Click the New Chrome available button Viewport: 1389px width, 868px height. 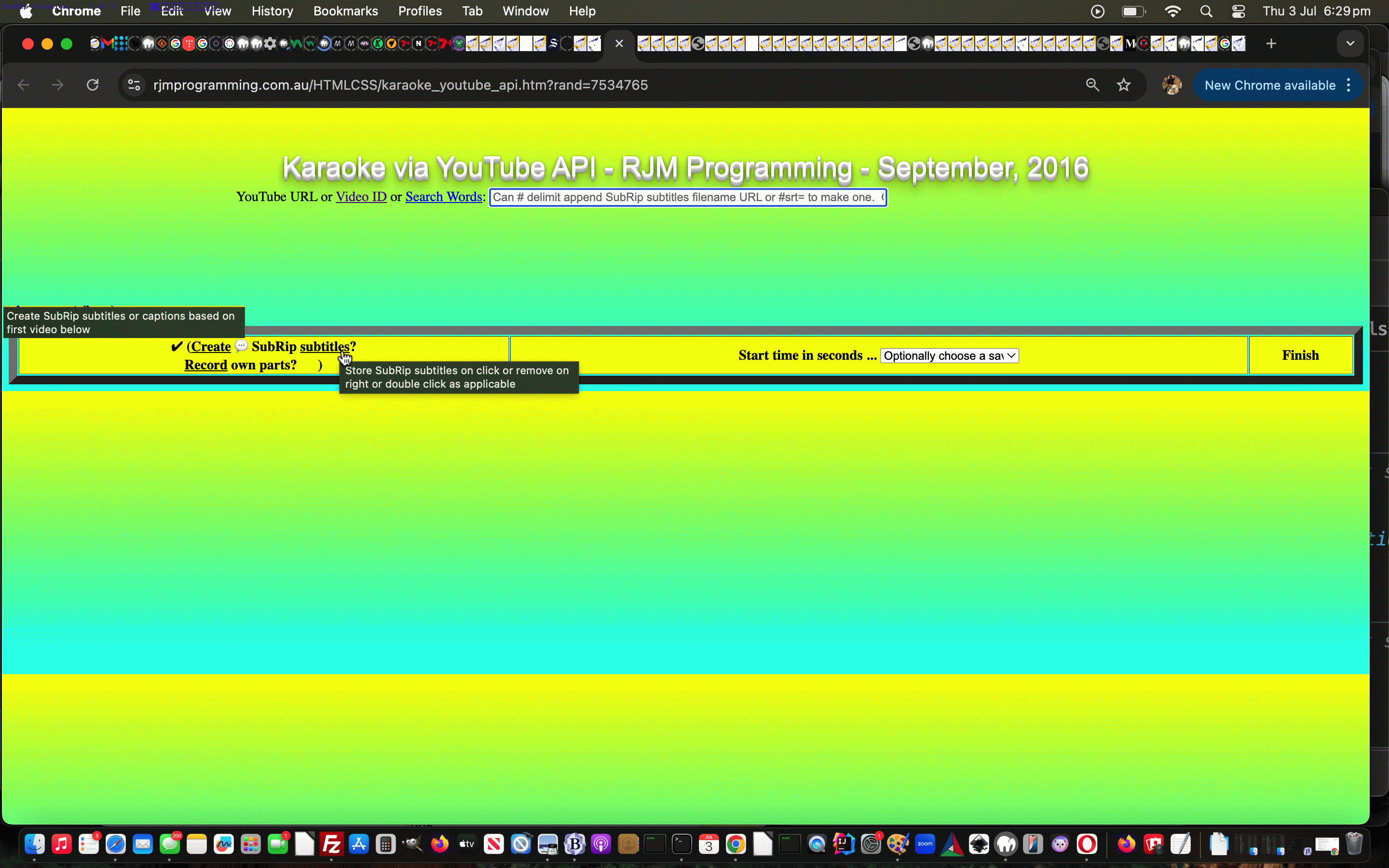1269,85
